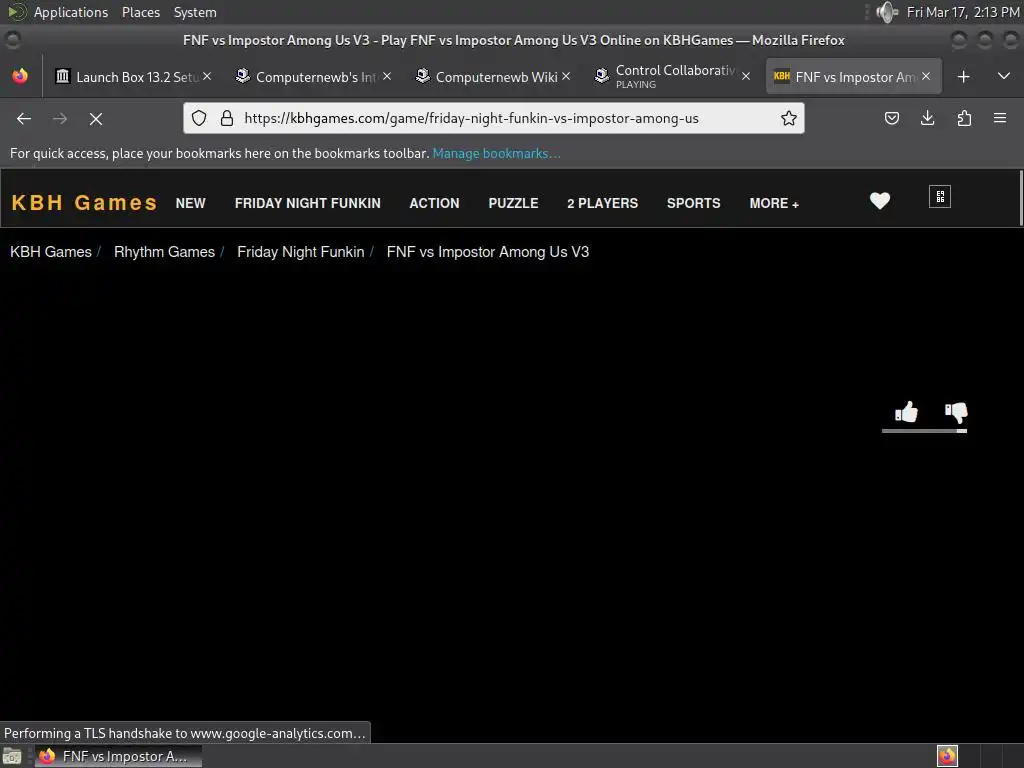The image size is (1024, 768).
Task: Click the square grid icon in KBH header
Action: [940, 197]
